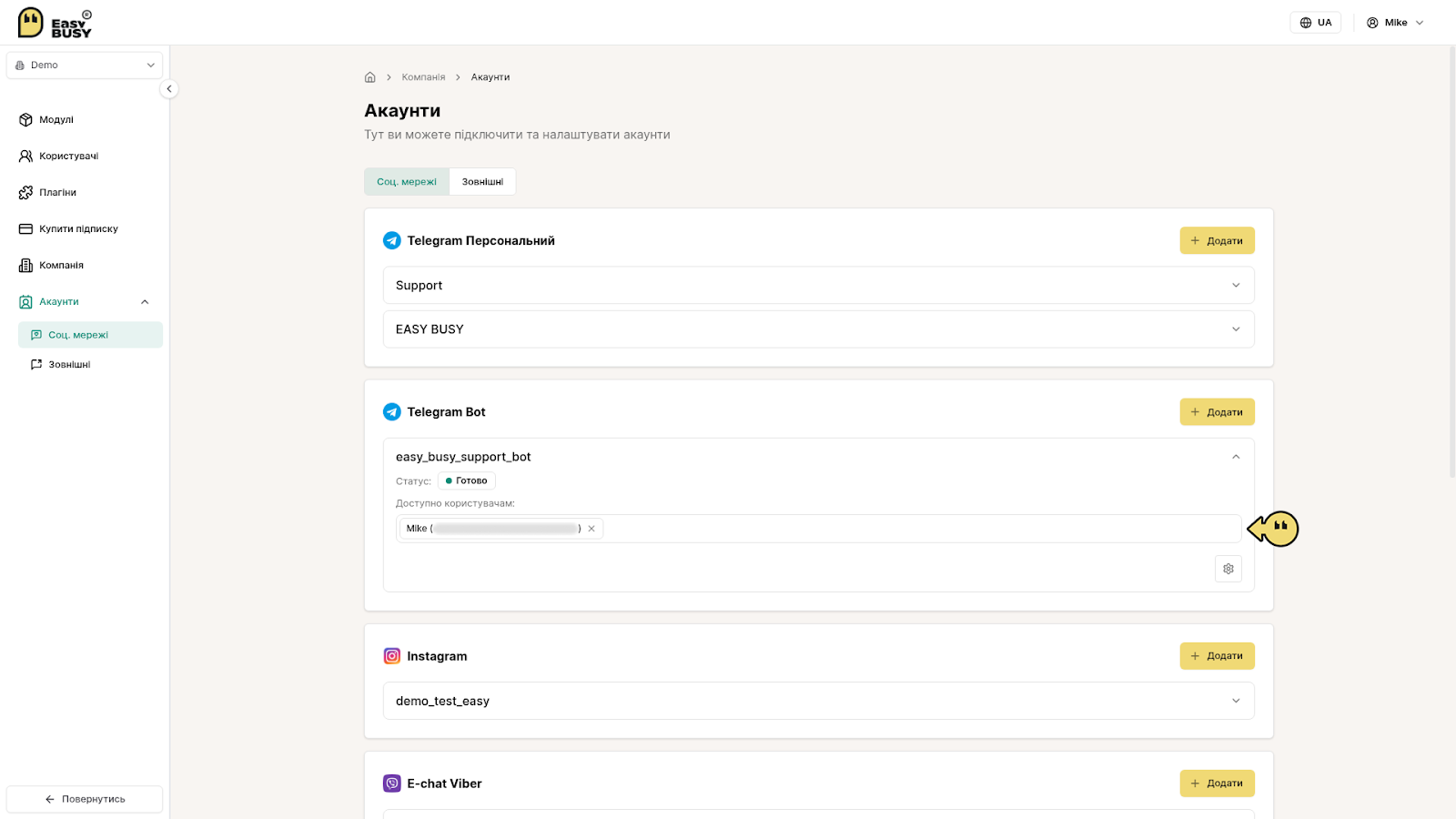Click the page scrollbar
Screen dimensions: 1456x819
point(1451,262)
